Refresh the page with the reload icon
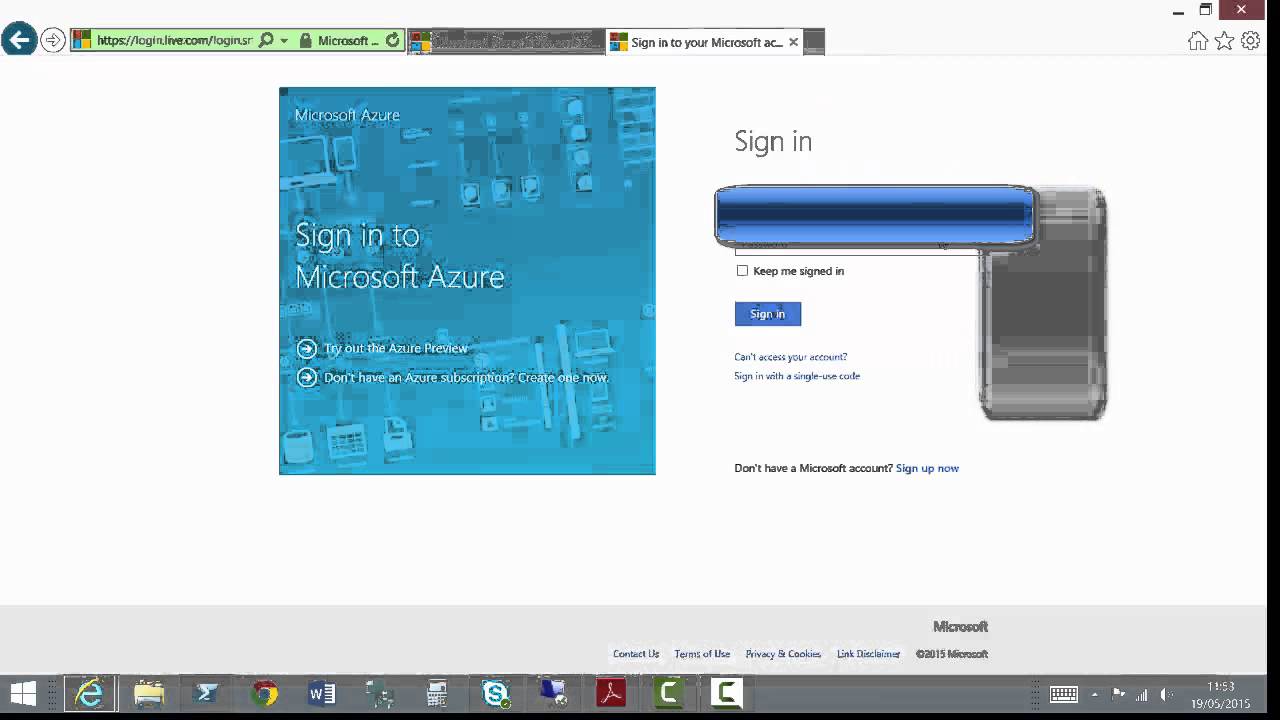Screen dimensions: 1280x720 click(392, 41)
